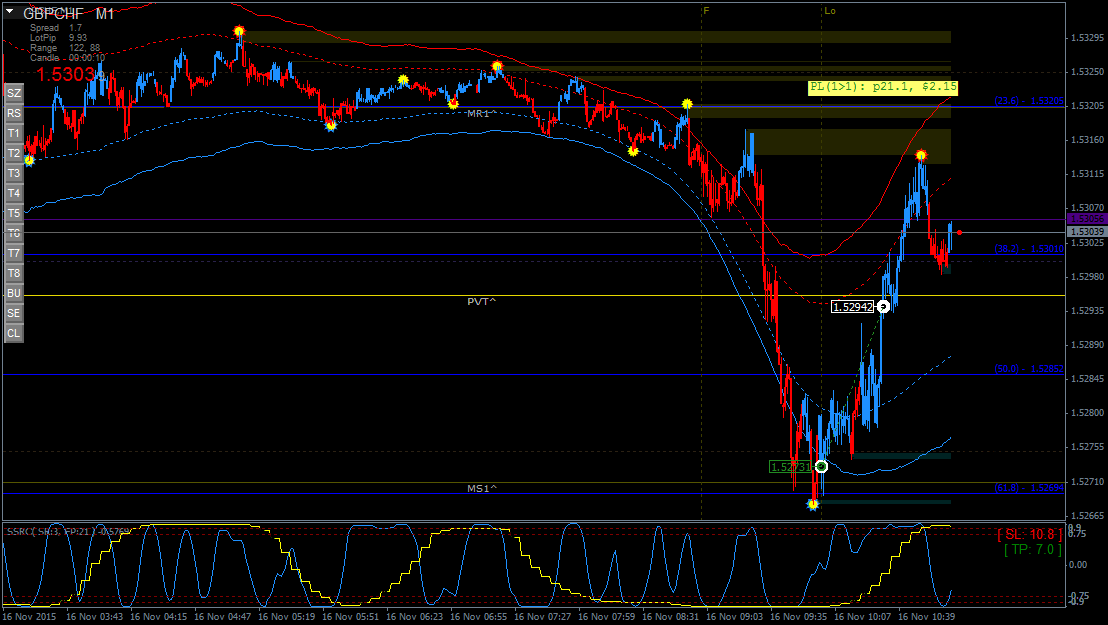This screenshot has height=625, width=1108.
Task: Click the 16 Nov 06:23 time label
Action: (x=415, y=617)
